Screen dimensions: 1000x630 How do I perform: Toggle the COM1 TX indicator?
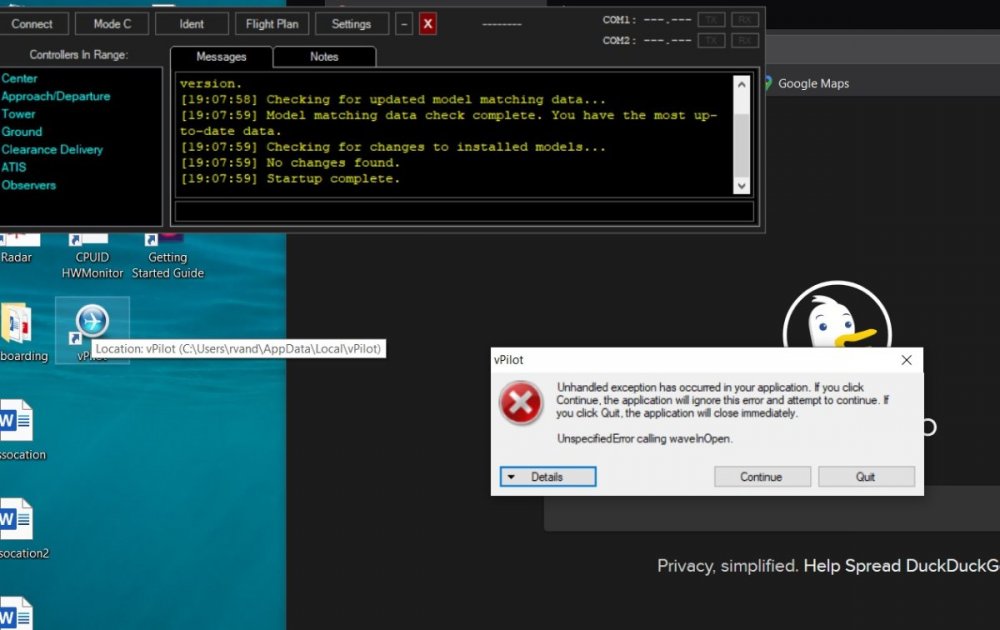click(x=711, y=17)
